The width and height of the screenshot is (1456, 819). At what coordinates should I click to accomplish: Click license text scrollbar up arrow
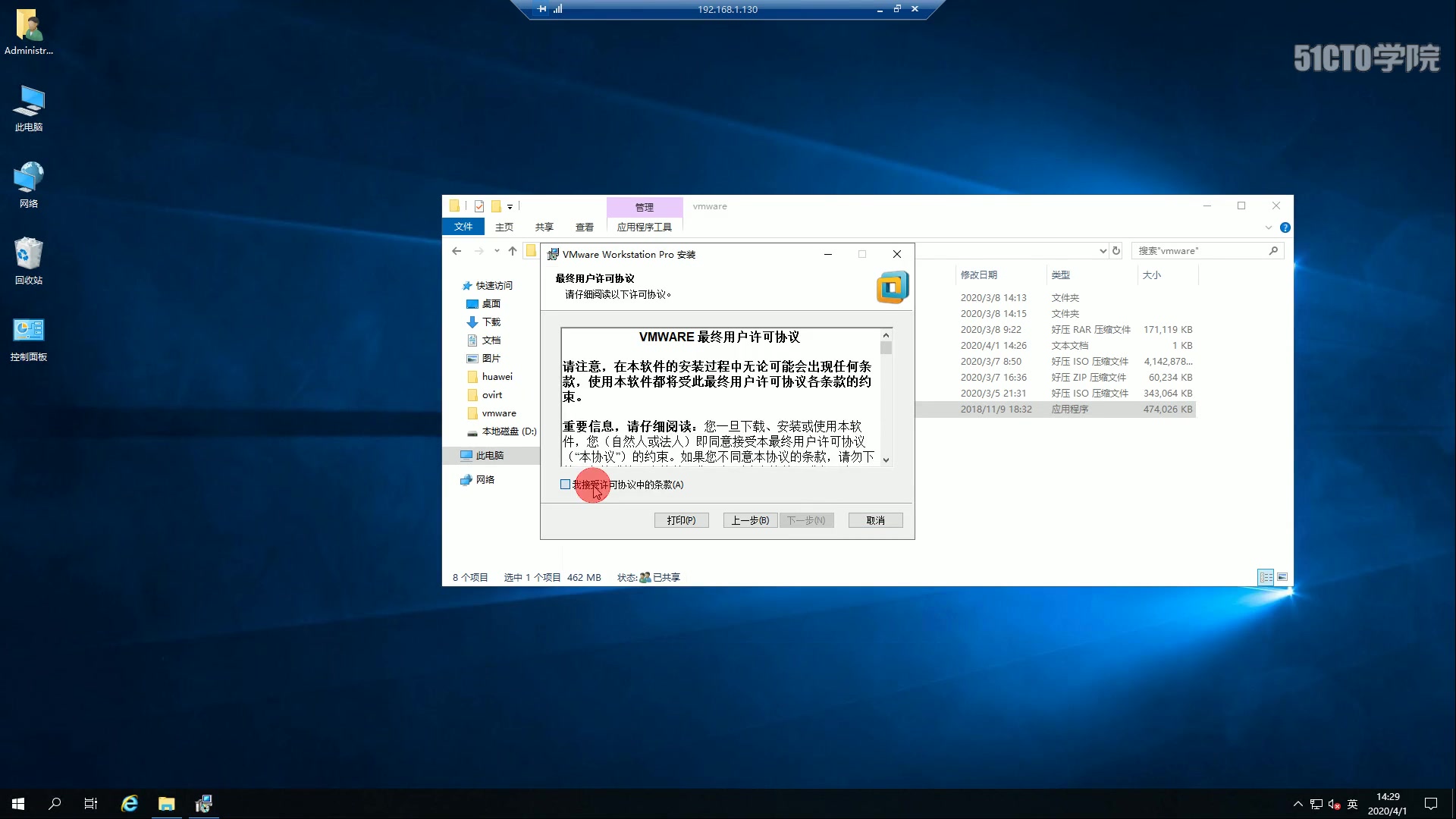pyautogui.click(x=886, y=335)
